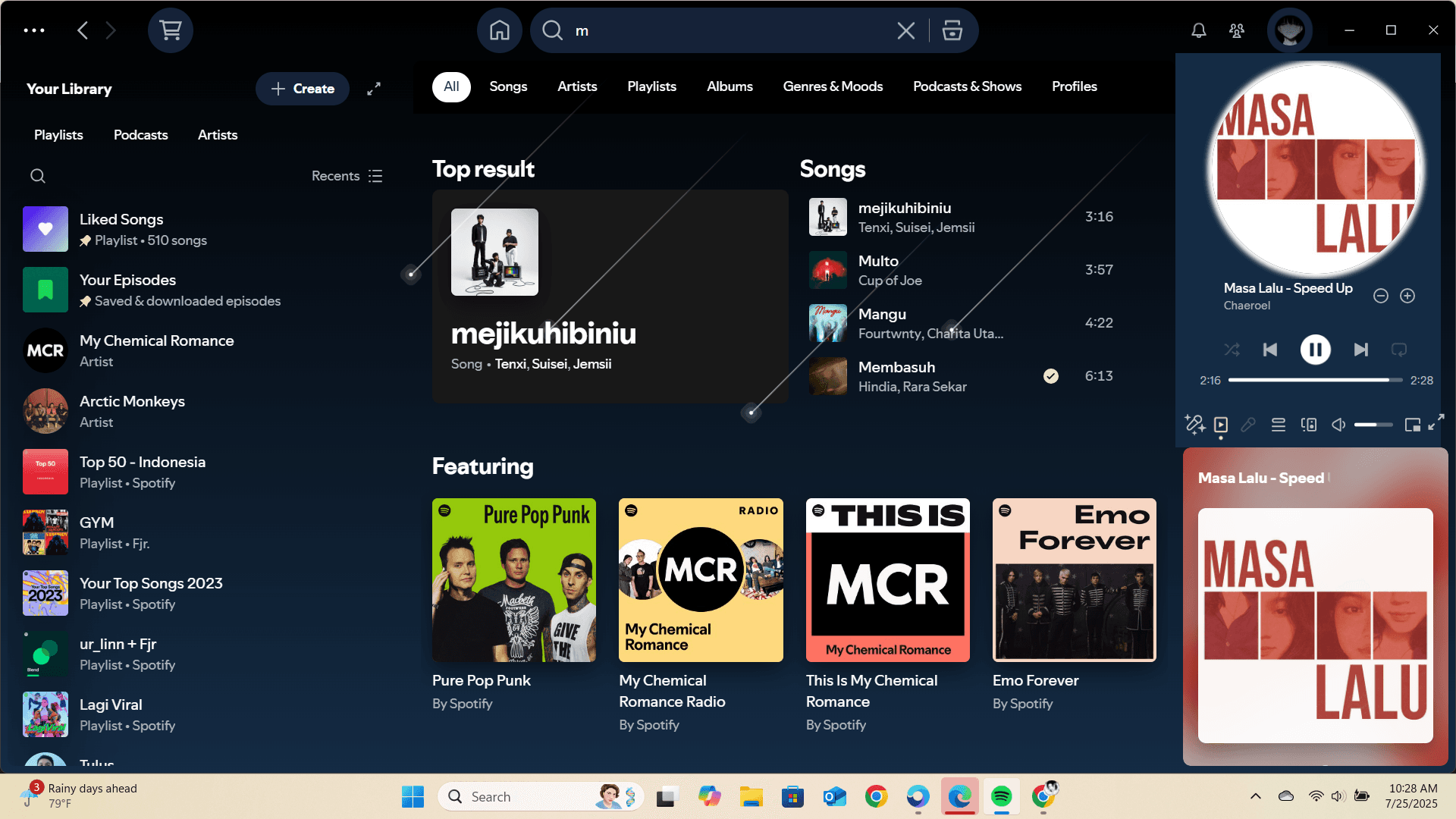Image resolution: width=1456 pixels, height=819 pixels.
Task: Clear the search field with X
Action: click(905, 30)
